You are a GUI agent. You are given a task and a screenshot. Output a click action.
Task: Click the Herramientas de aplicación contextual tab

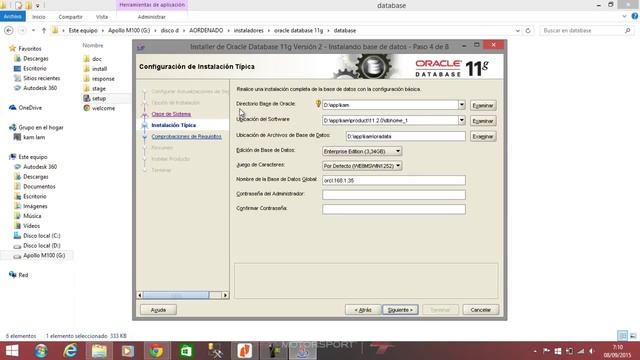pyautogui.click(x=152, y=5)
